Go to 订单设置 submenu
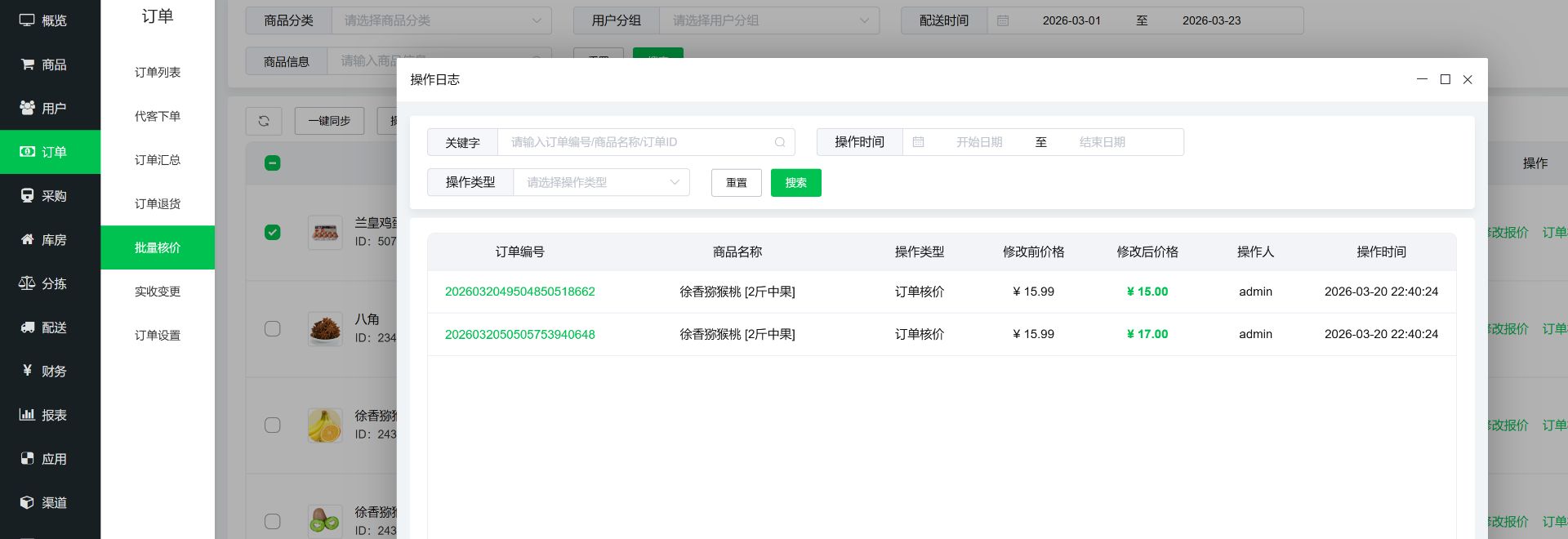1568x539 pixels. (158, 336)
